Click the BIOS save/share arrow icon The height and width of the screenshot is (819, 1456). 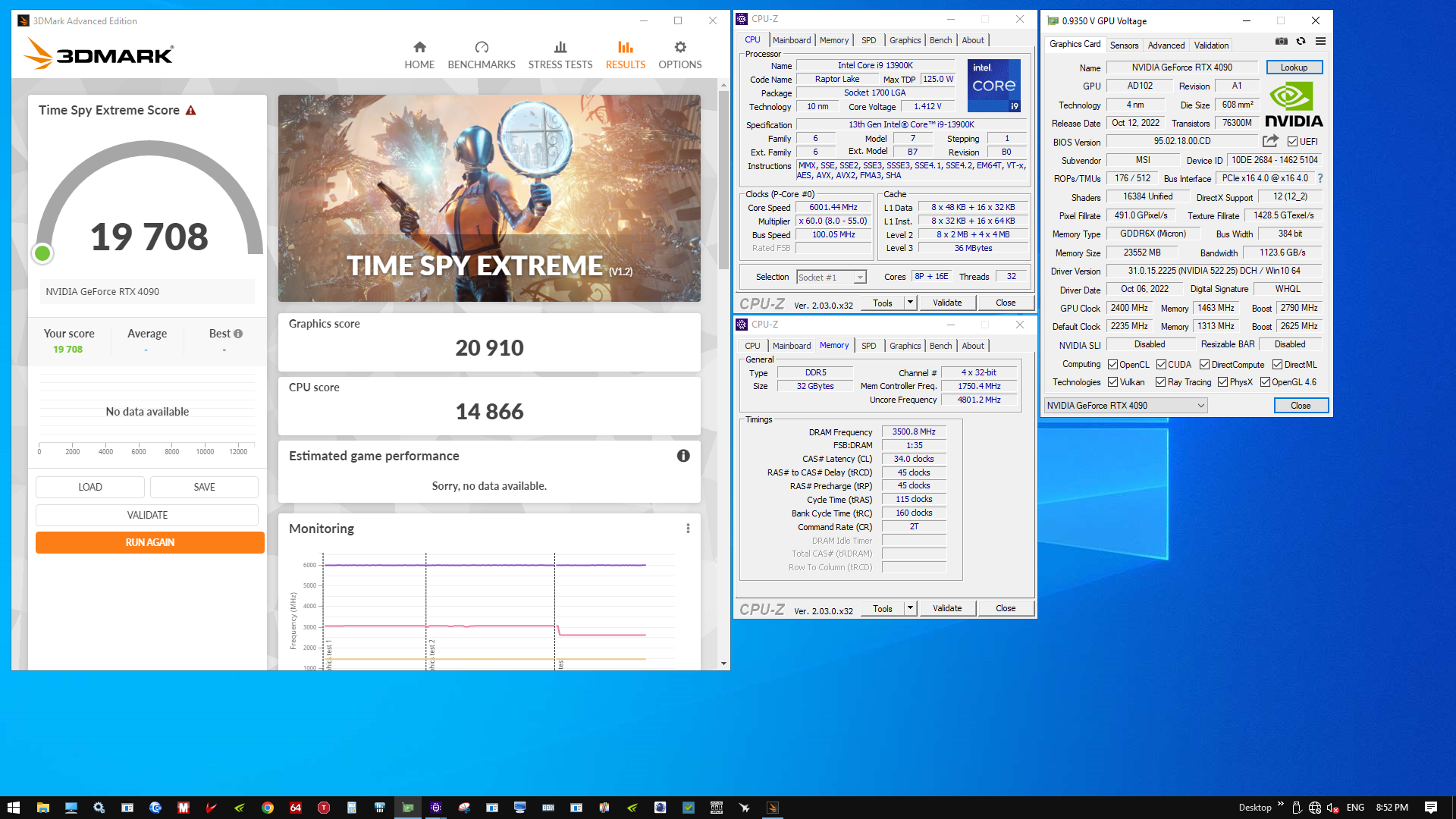(x=1270, y=141)
